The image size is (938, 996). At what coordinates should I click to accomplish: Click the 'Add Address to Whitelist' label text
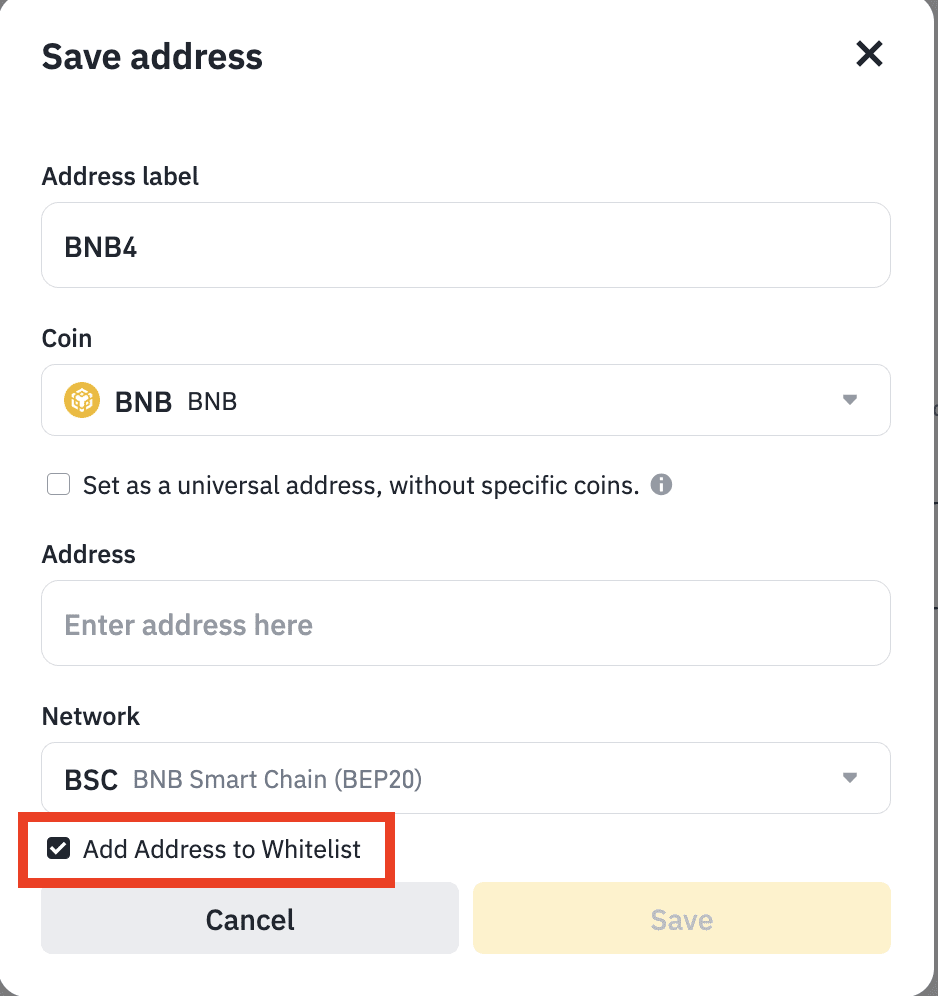(221, 850)
